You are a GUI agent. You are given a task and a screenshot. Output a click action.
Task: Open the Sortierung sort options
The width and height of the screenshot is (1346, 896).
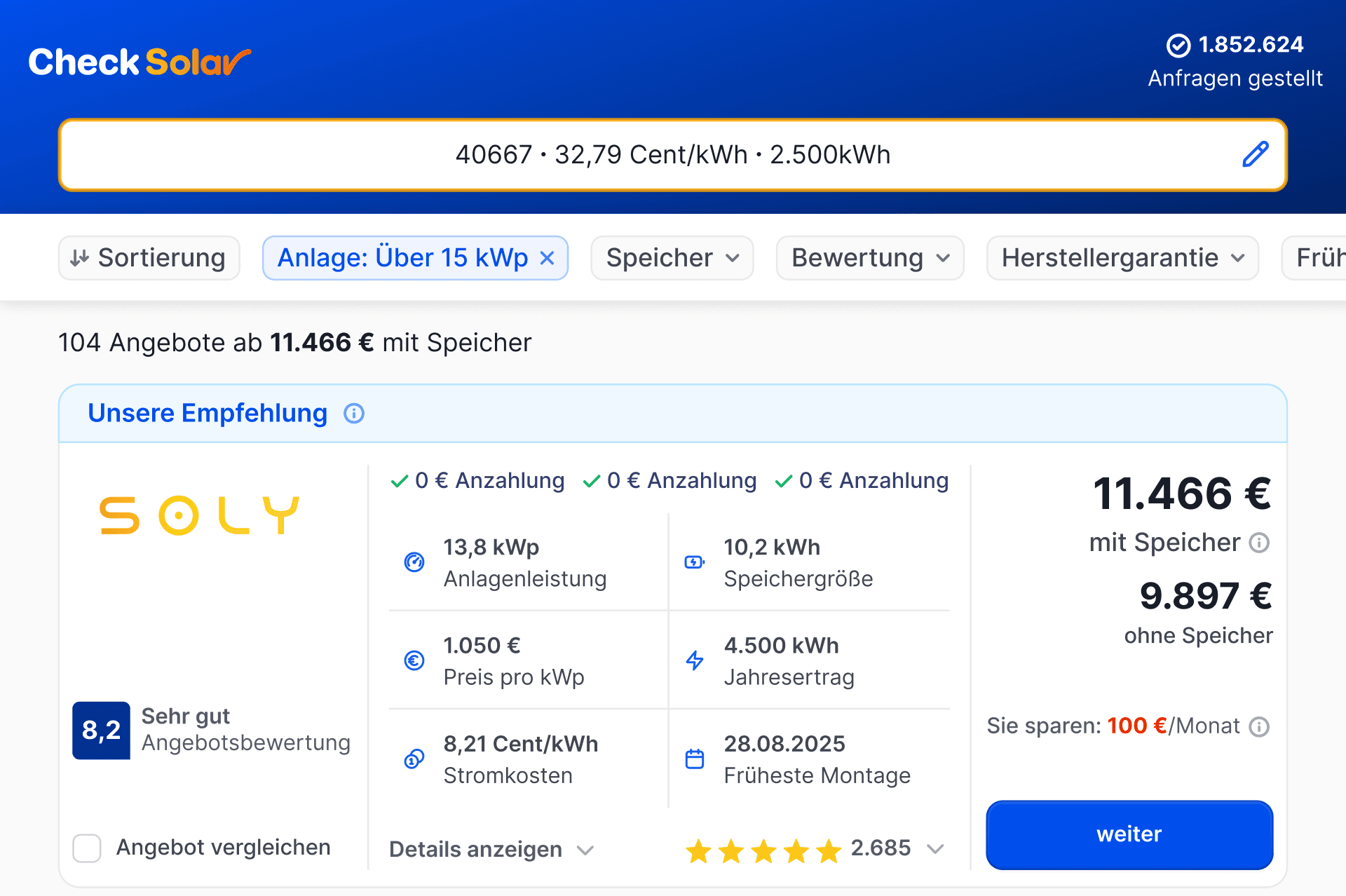pyautogui.click(x=149, y=258)
